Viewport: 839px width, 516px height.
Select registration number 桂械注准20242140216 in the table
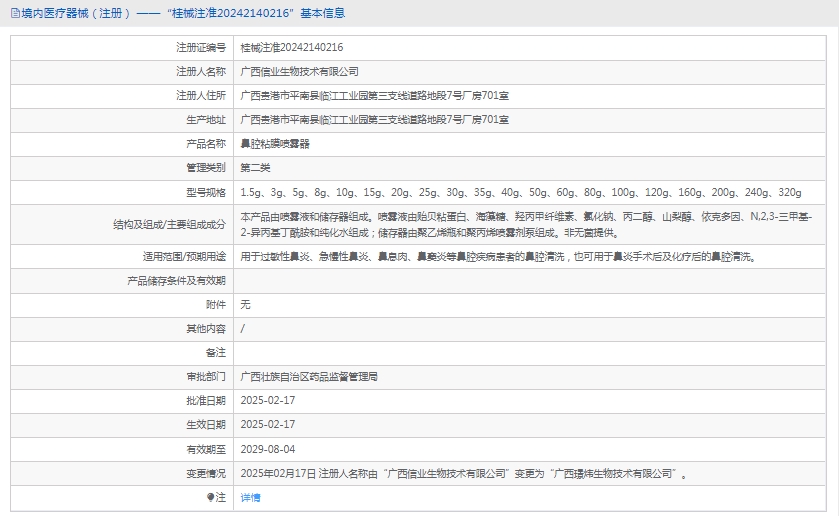pyautogui.click(x=291, y=47)
